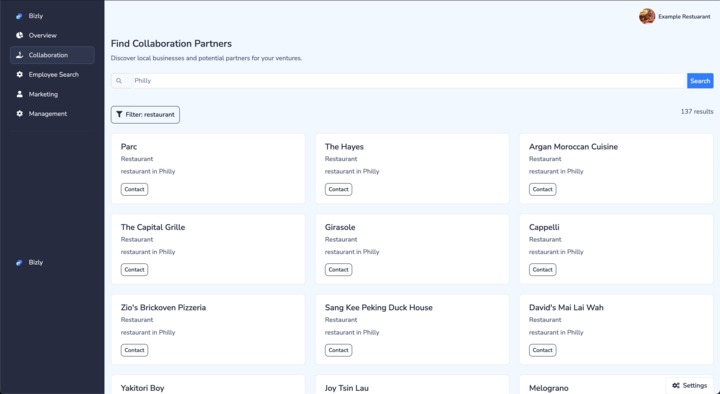Contact Argan Moroccan Cuisine
This screenshot has width=720, height=394.
coord(542,189)
